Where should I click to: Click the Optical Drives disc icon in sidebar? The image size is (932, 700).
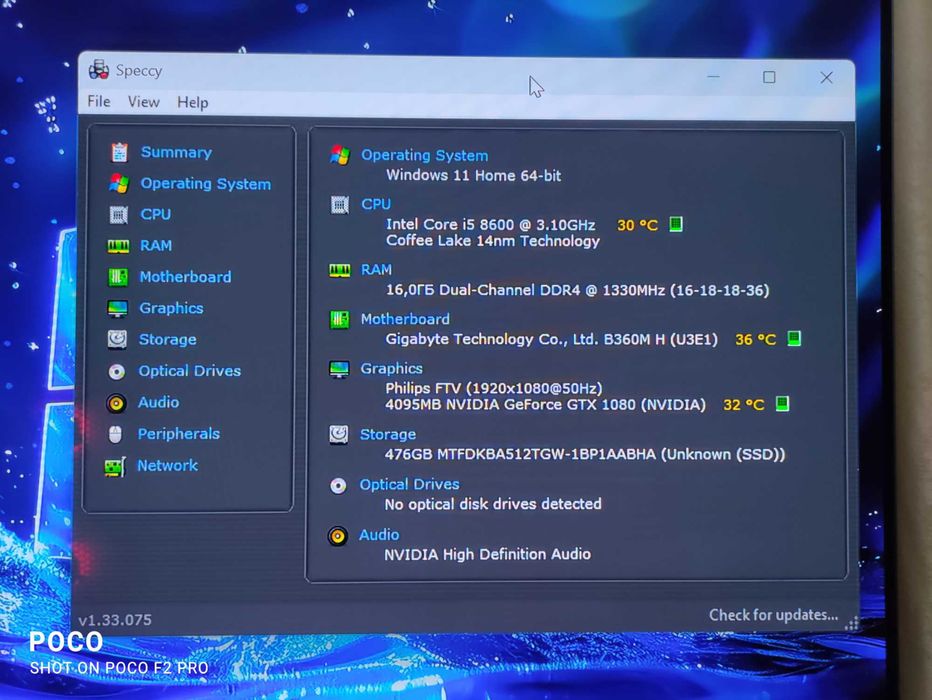coord(116,371)
